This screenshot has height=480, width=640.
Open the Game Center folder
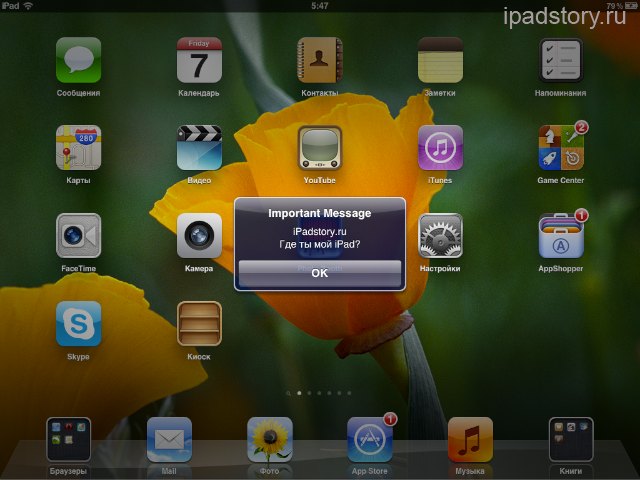pos(561,148)
